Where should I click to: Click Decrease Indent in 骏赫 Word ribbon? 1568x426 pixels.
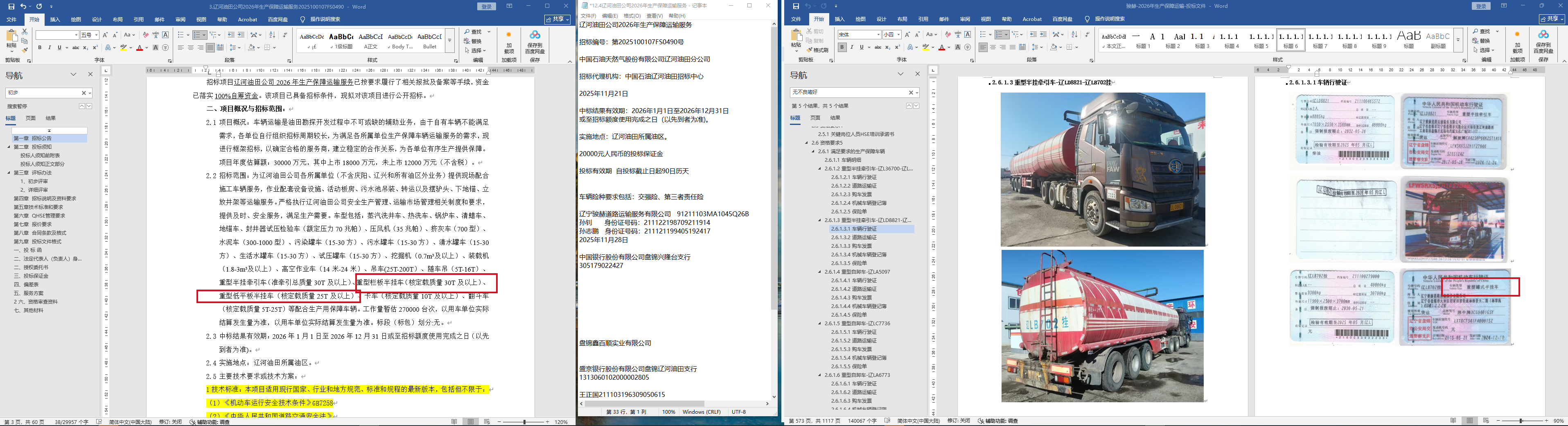coord(1033,35)
